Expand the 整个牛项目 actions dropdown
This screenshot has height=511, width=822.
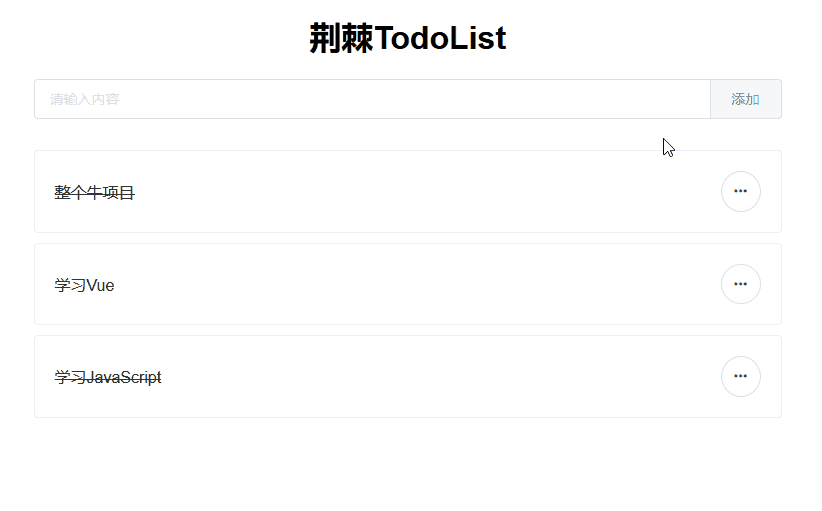click(740, 191)
